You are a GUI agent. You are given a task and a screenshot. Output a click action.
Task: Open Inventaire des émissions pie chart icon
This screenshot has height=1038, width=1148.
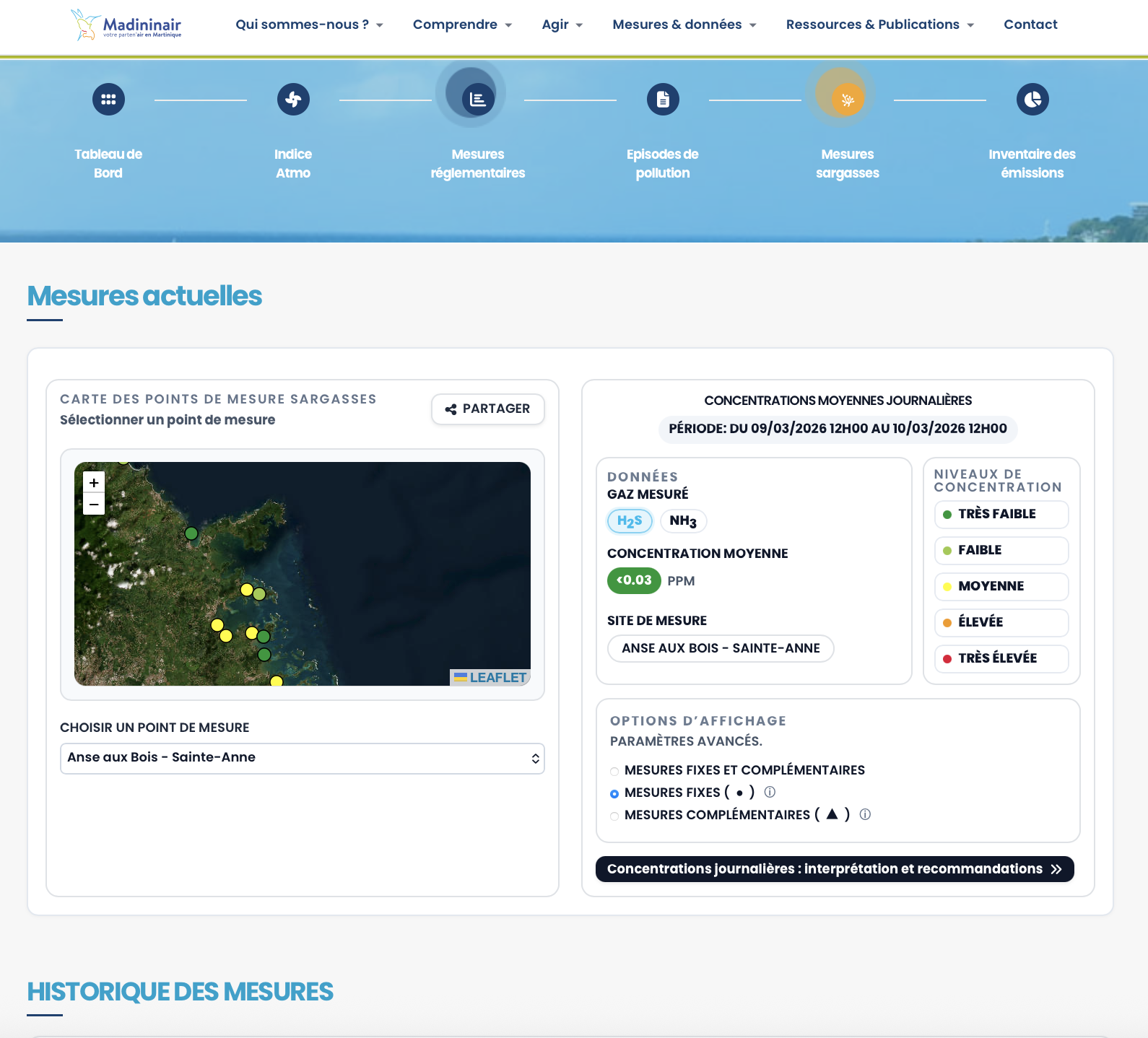click(x=1032, y=100)
